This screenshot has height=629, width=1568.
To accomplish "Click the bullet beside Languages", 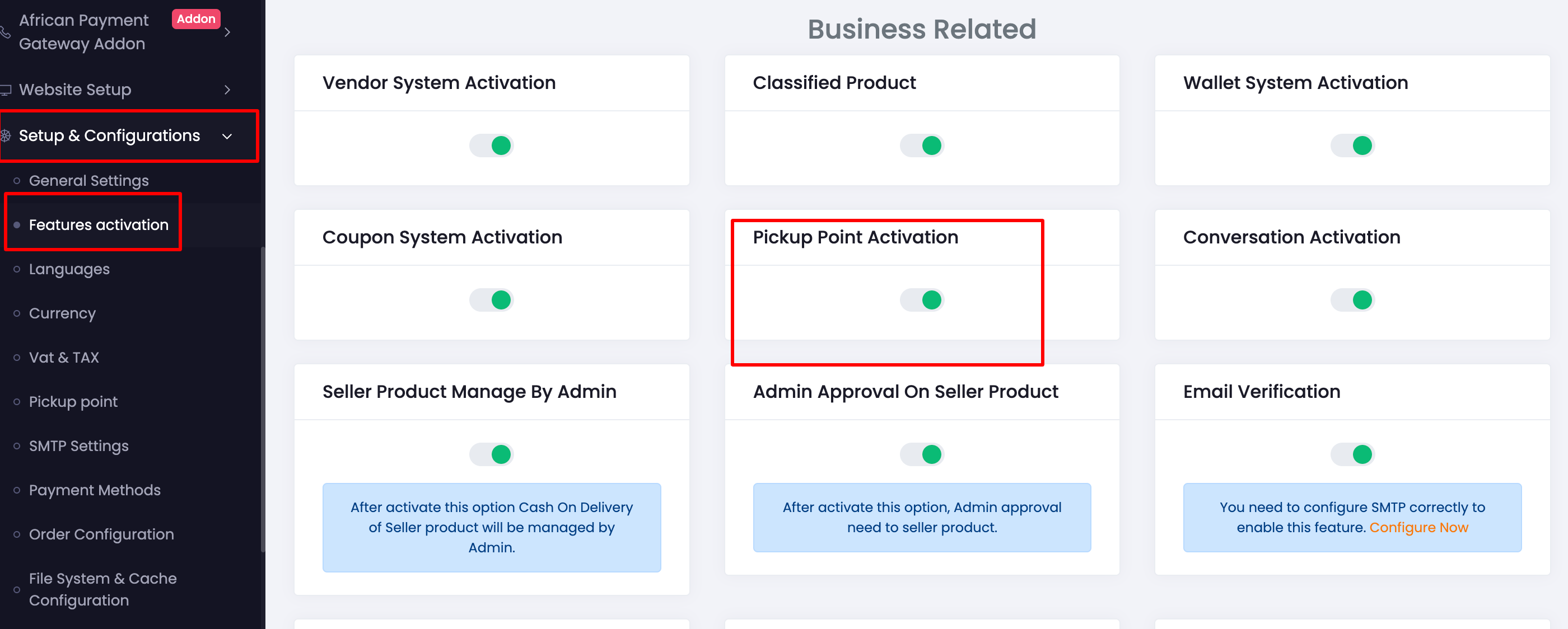I will 16,269.
